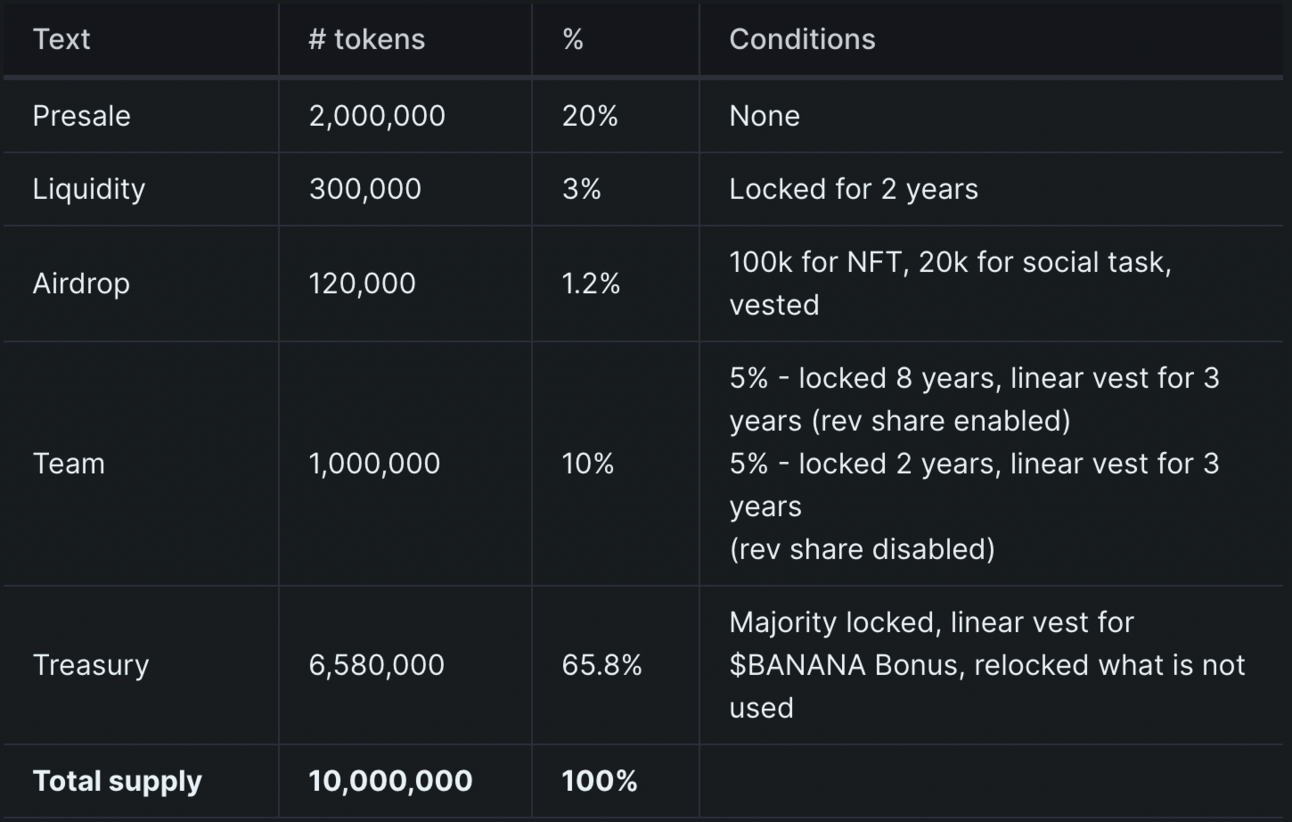This screenshot has height=822, width=1292.
Task: Click the Liquidity row label
Action: click(89, 189)
